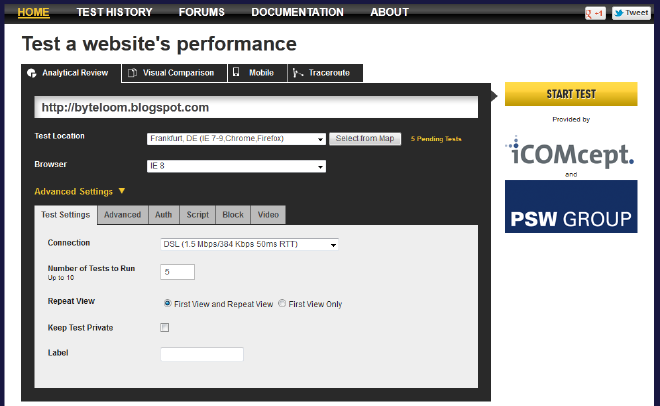Switch to the Analytical Review tab
The width and height of the screenshot is (660, 406).
[71, 73]
